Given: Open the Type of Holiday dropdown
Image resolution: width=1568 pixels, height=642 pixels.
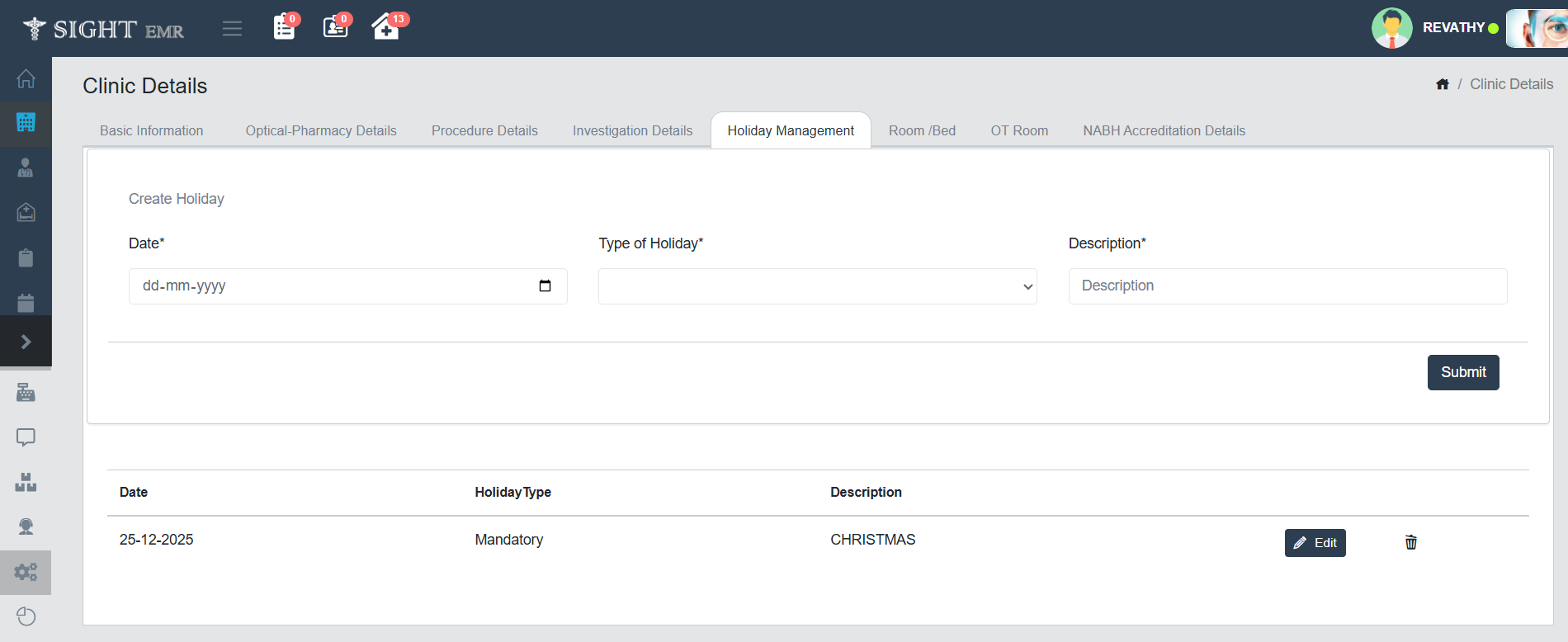Looking at the screenshot, I should coord(817,286).
